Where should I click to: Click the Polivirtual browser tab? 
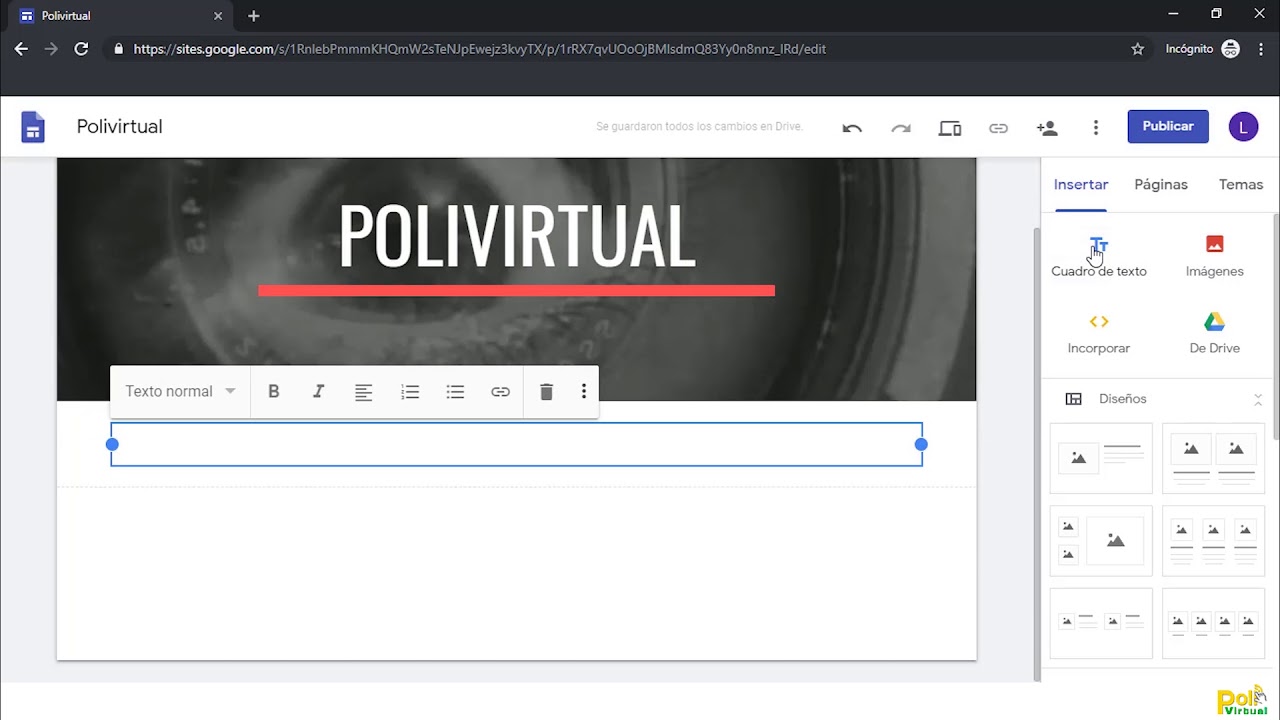(x=122, y=16)
